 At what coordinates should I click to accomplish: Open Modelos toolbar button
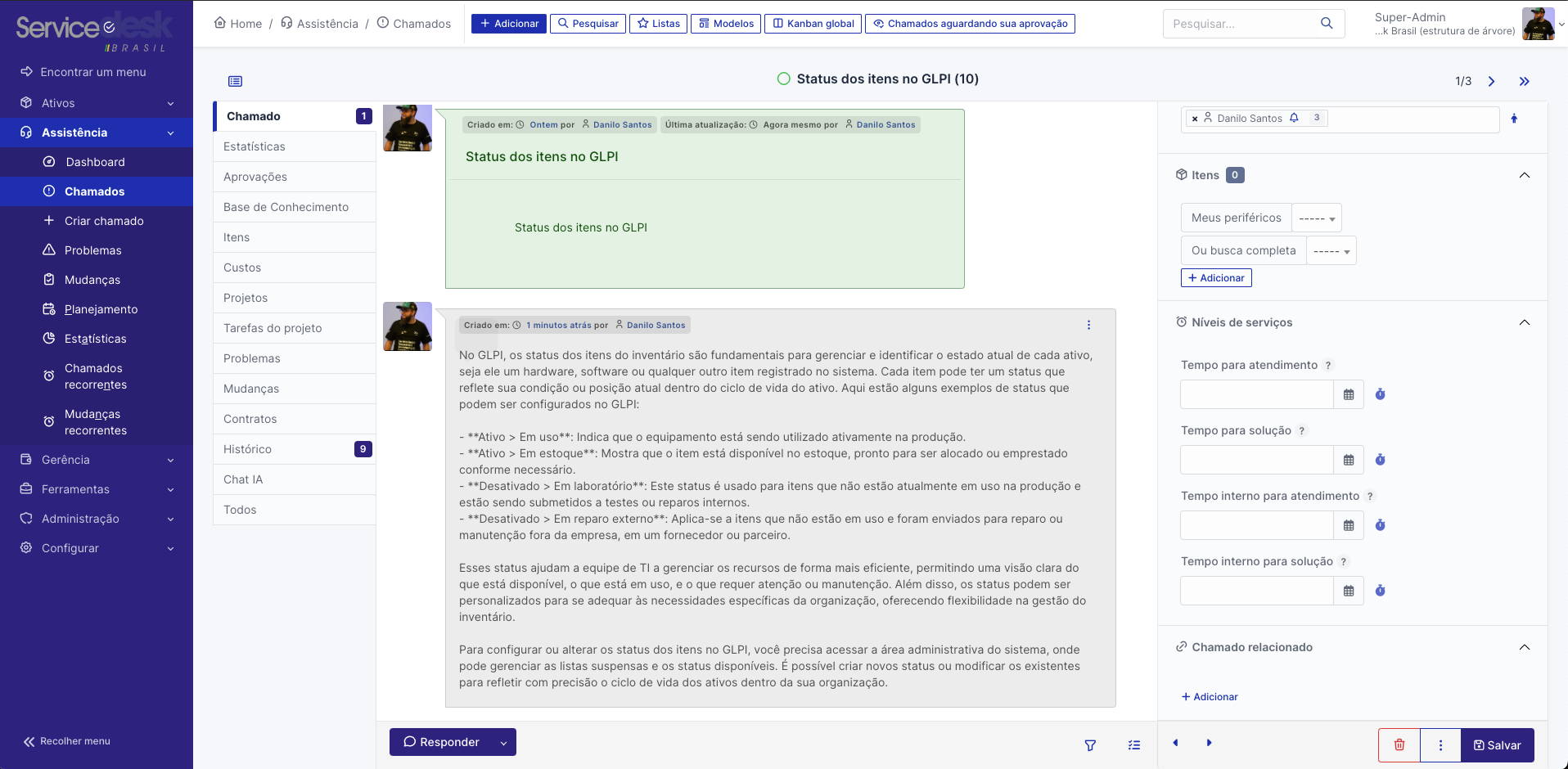click(x=726, y=24)
